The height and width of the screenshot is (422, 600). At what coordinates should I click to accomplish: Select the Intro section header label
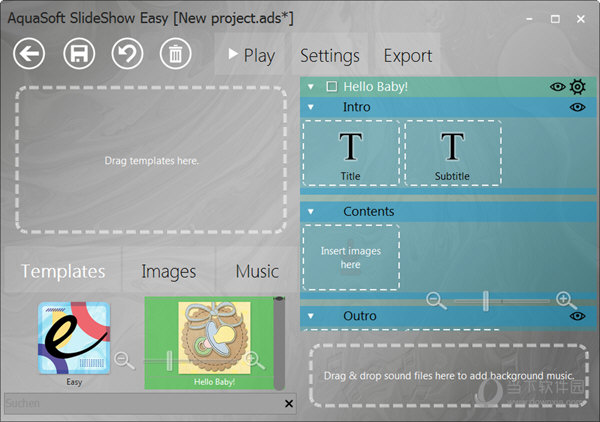[357, 107]
